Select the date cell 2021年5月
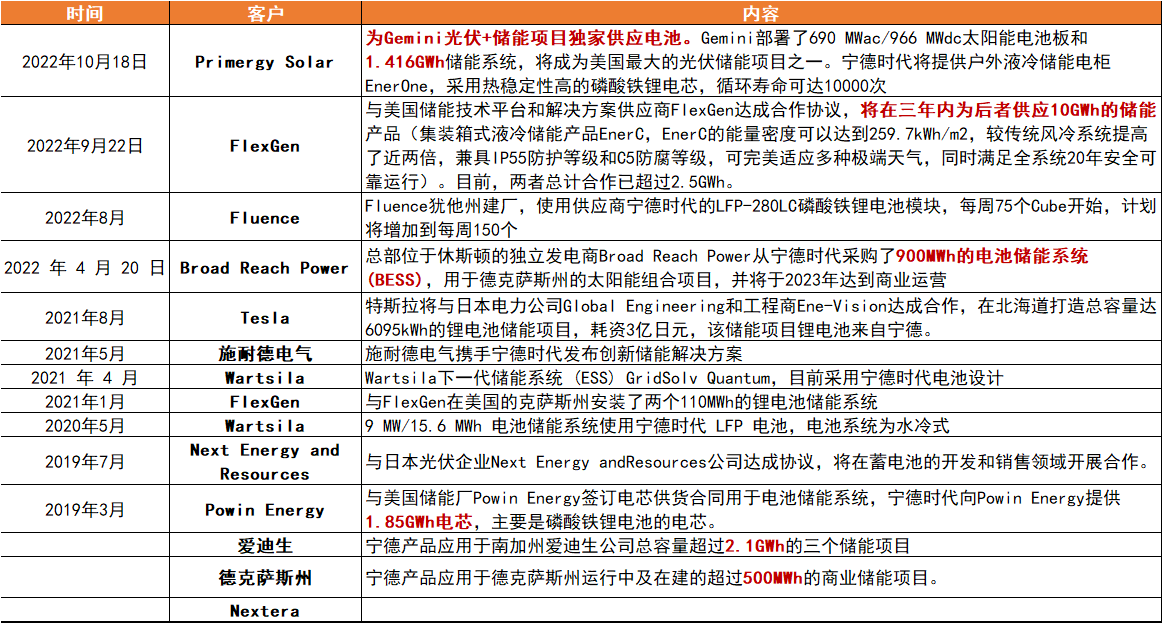The image size is (1162, 623). pos(84,353)
